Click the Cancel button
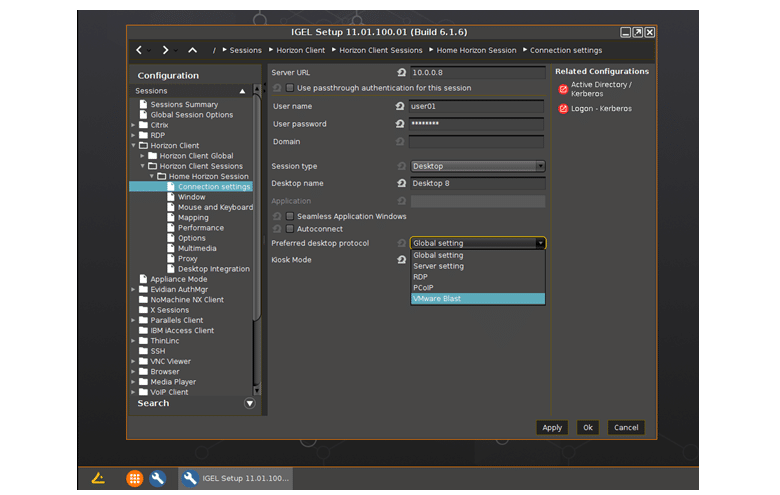Screen dimensions: 780x495 (626, 427)
